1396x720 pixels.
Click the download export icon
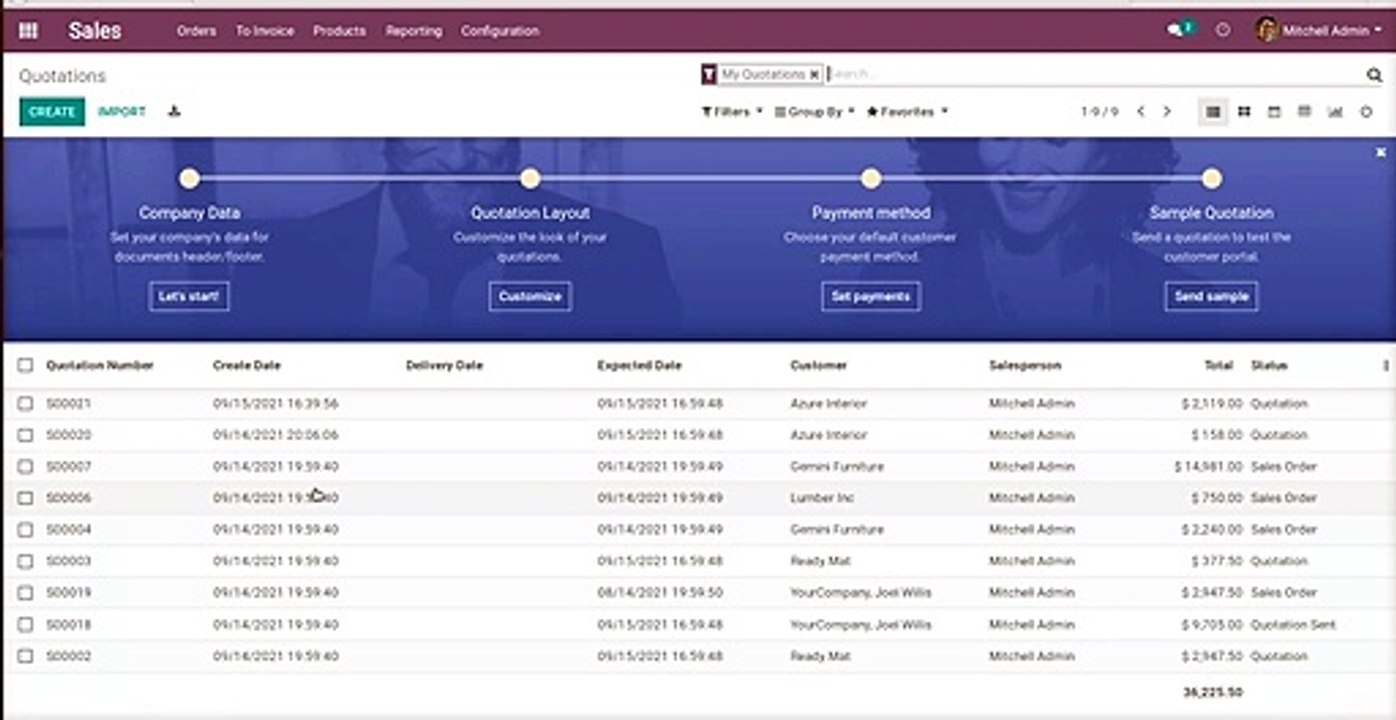point(174,111)
